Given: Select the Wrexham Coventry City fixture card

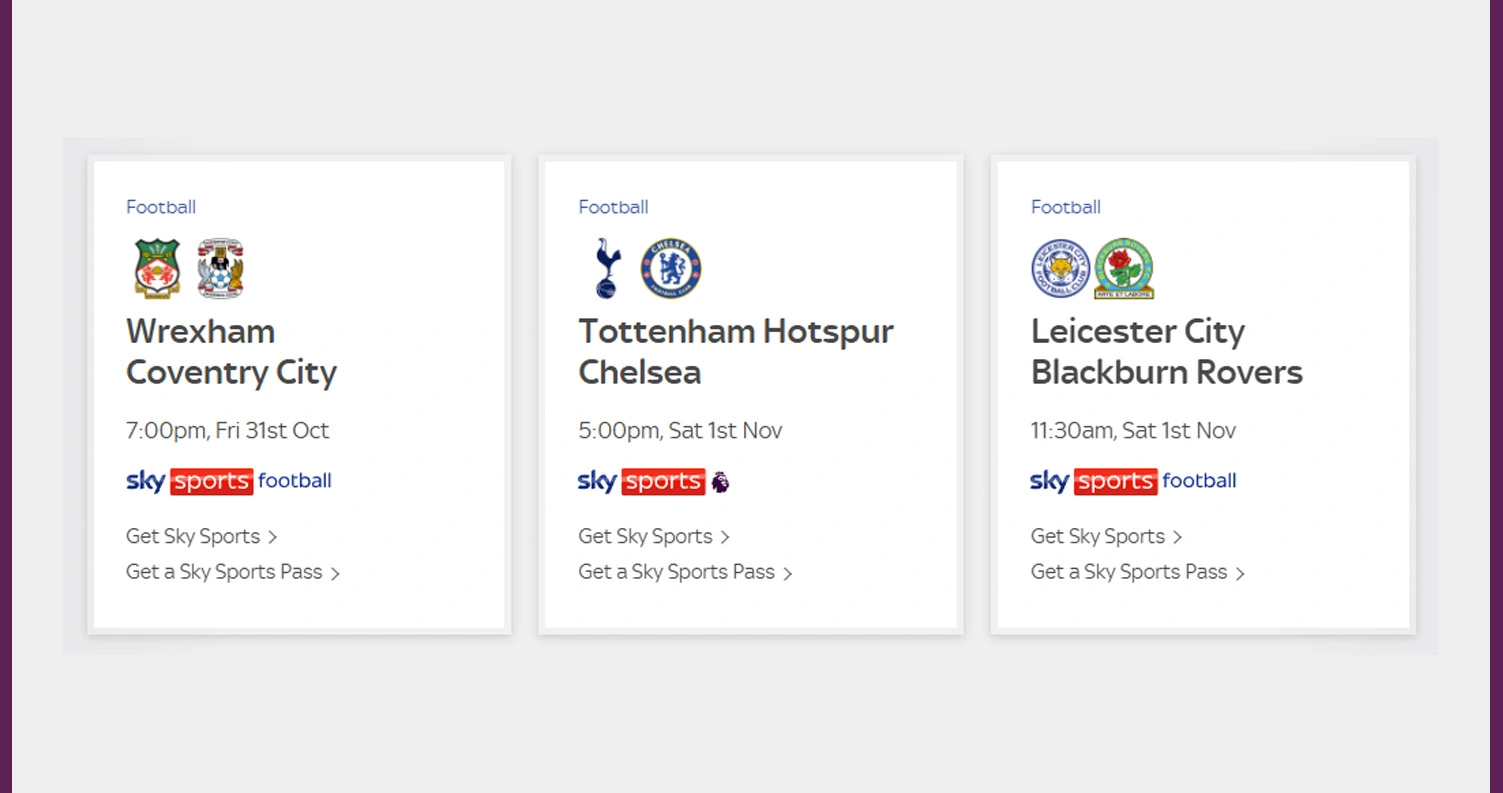Looking at the screenshot, I should pyautogui.click(x=299, y=394).
